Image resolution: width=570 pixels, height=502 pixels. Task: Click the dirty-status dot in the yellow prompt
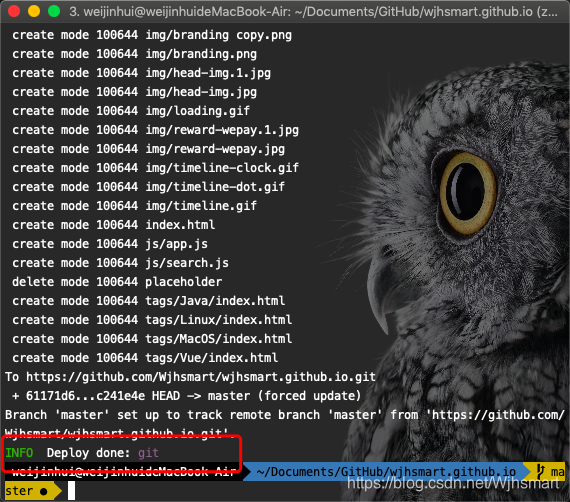click(x=44, y=492)
